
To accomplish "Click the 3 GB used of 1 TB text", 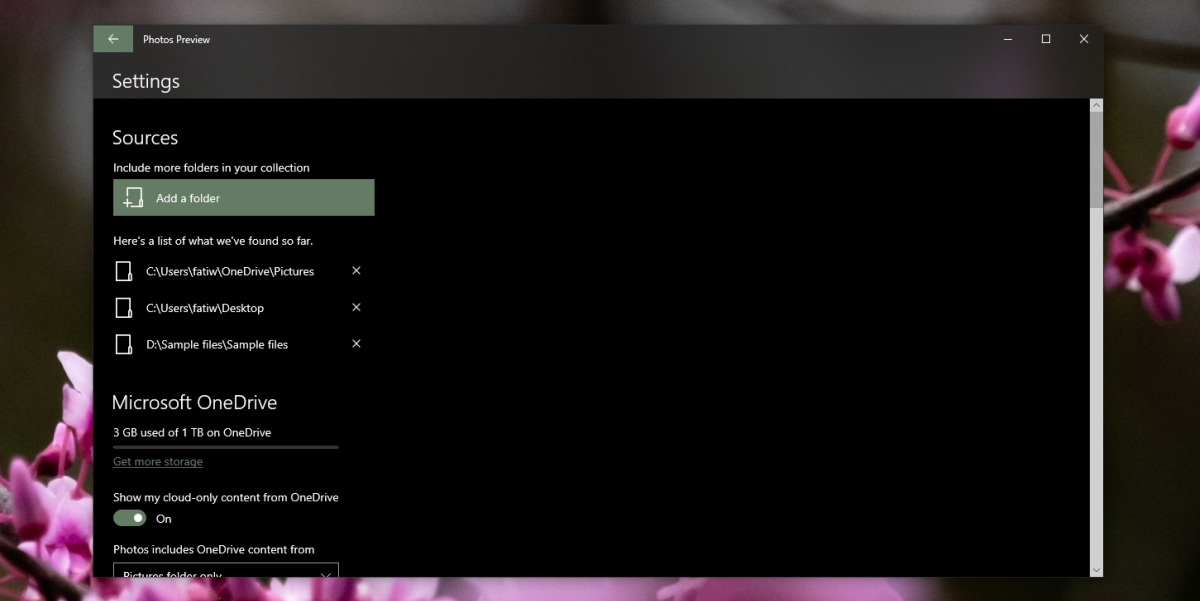I will pos(192,432).
